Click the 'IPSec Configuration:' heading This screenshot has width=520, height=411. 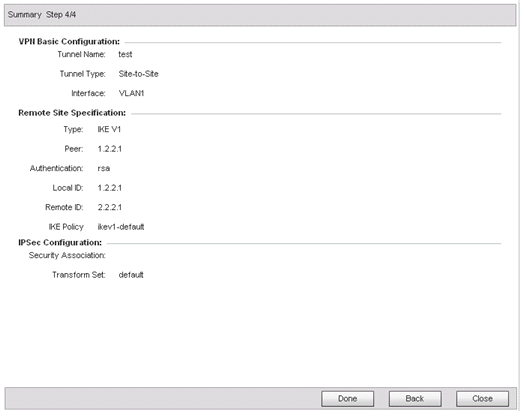point(60,243)
